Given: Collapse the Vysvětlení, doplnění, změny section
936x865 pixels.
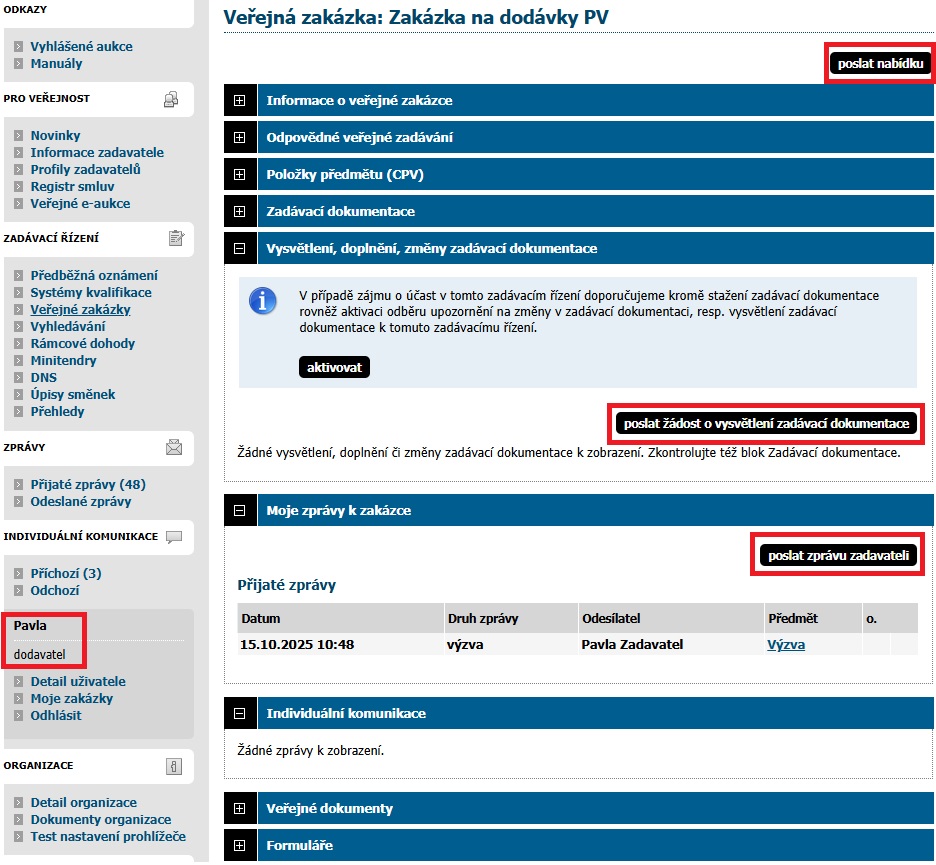Looking at the screenshot, I should click(x=239, y=249).
